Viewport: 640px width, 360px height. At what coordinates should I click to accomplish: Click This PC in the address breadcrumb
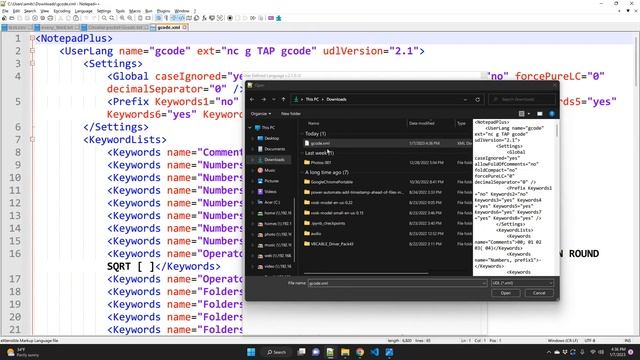click(x=312, y=100)
